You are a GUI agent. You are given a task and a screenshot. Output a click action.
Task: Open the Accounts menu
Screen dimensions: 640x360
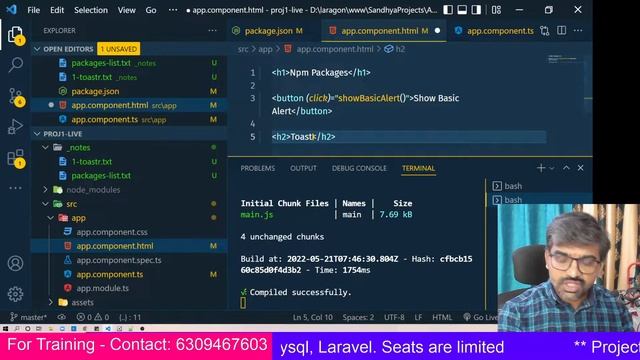16,263
